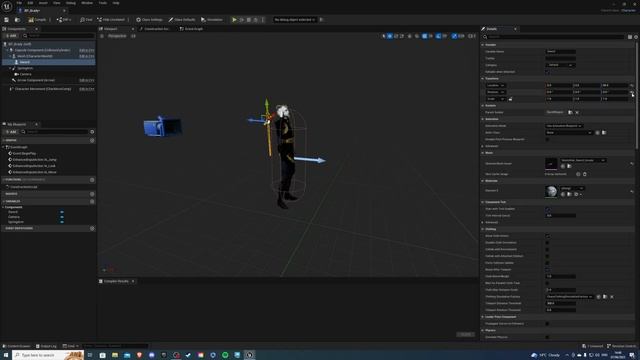
Task: Select the Camera component
Action: (25, 74)
